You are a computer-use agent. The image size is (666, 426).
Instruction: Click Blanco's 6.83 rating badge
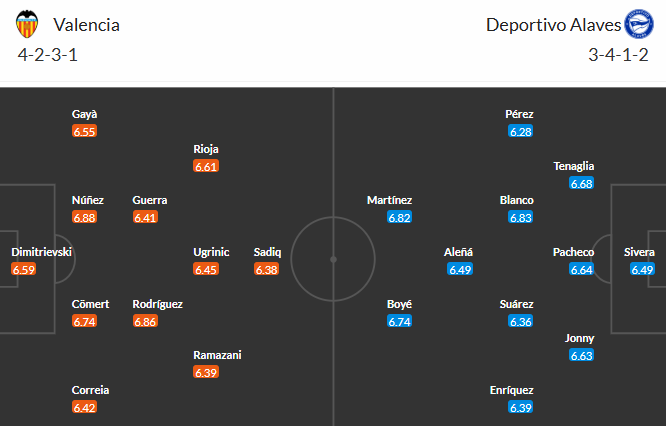point(520,217)
